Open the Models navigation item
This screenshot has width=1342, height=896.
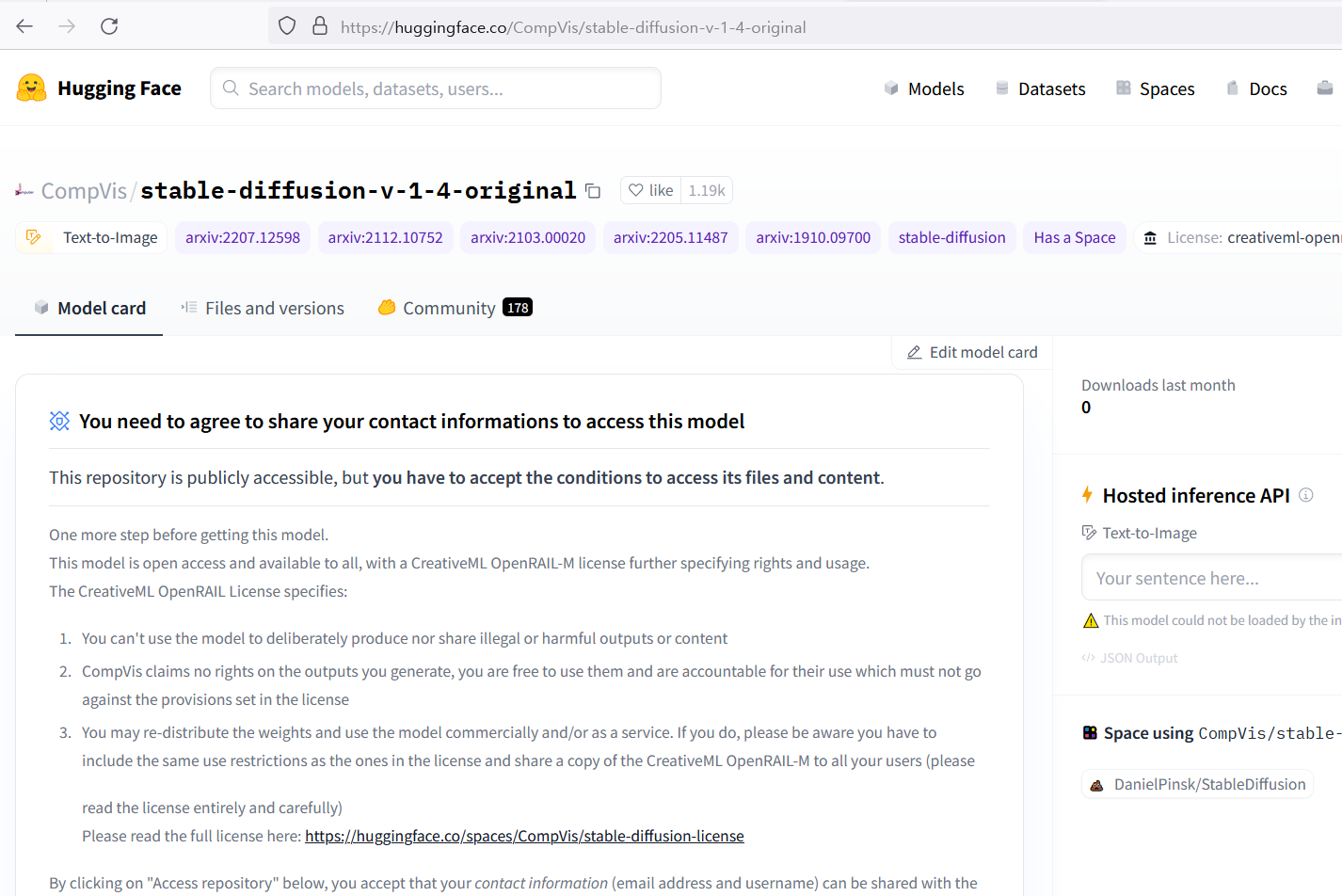pyautogui.click(x=924, y=88)
